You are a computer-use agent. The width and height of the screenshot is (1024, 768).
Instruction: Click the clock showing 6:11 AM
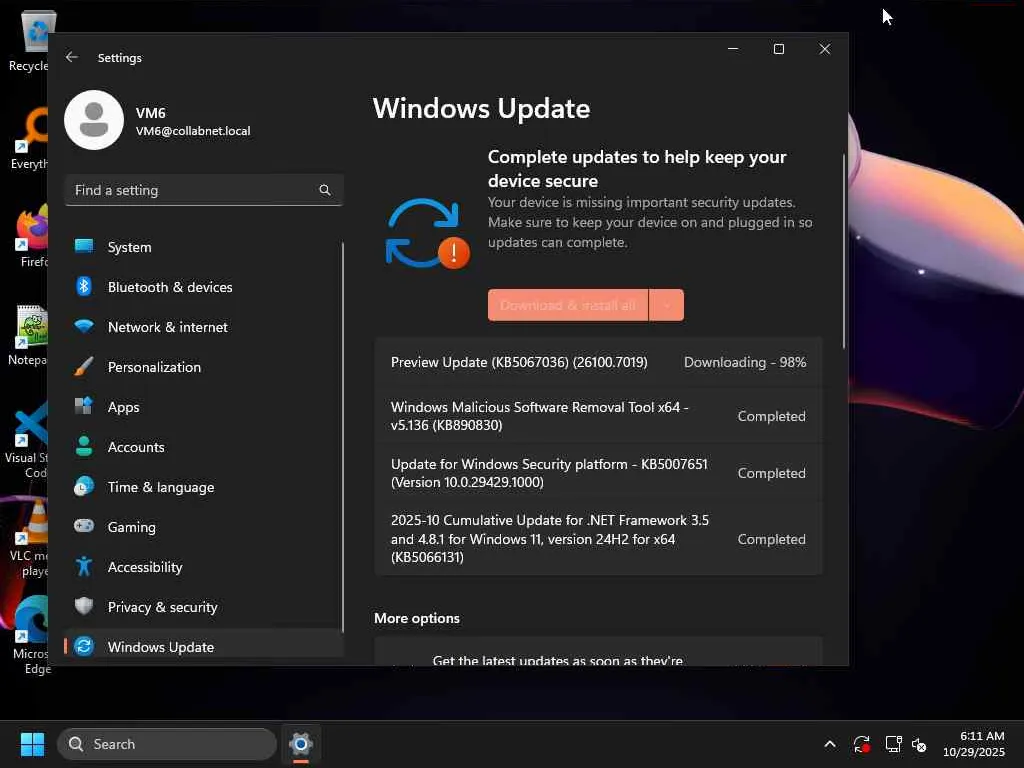[x=973, y=744]
